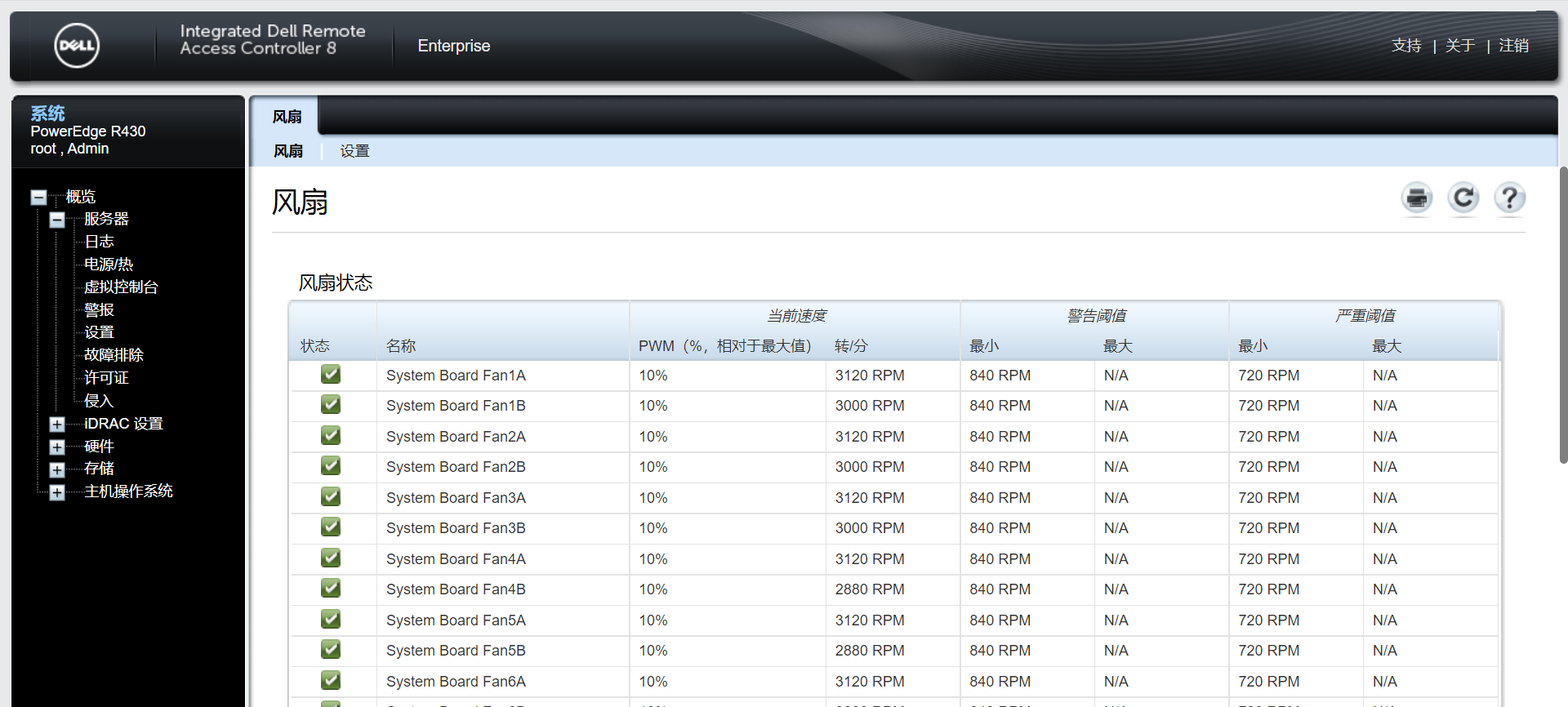The image size is (1568, 707).
Task: Open 许可证 in the tree
Action: pyautogui.click(x=106, y=378)
